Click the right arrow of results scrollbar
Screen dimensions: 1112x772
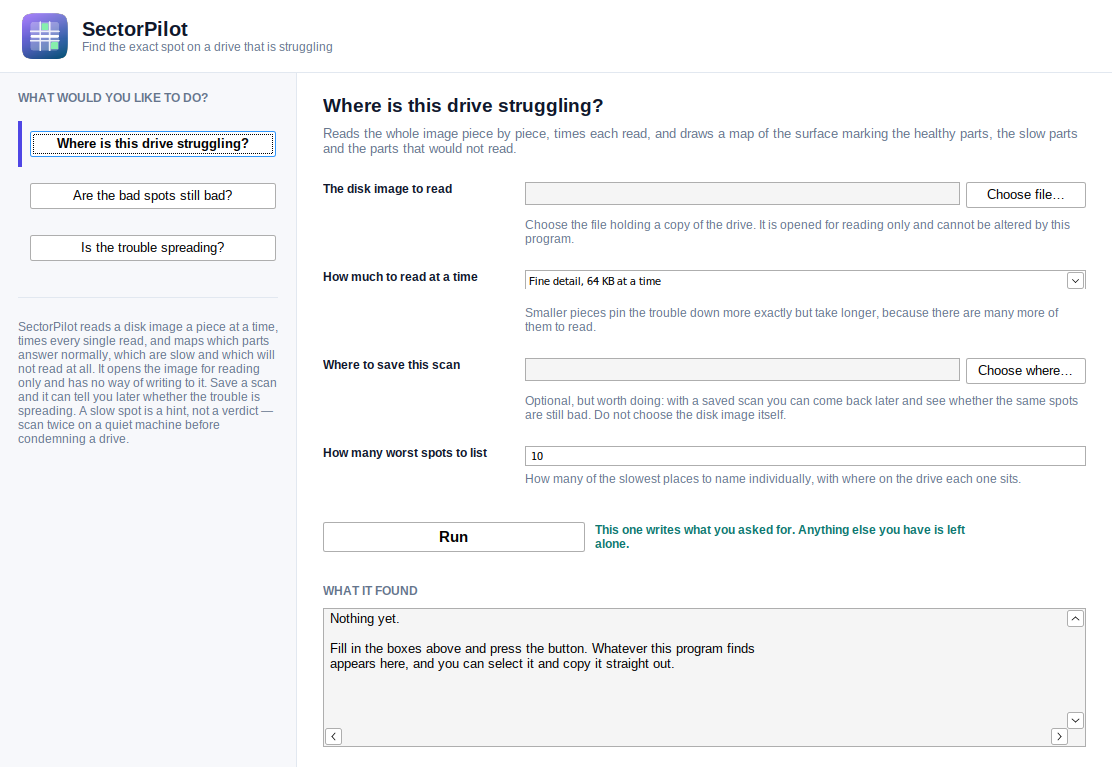click(1059, 737)
